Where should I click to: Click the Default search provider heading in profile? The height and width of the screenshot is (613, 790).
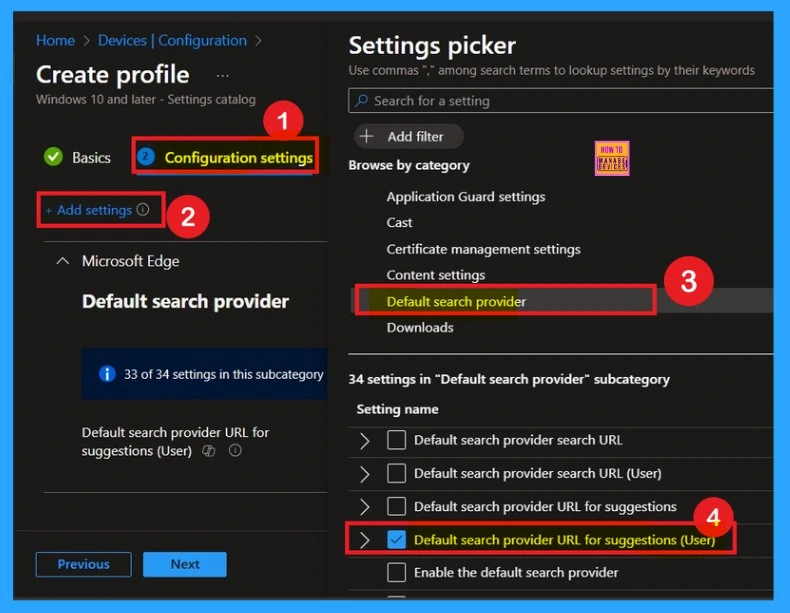click(185, 301)
